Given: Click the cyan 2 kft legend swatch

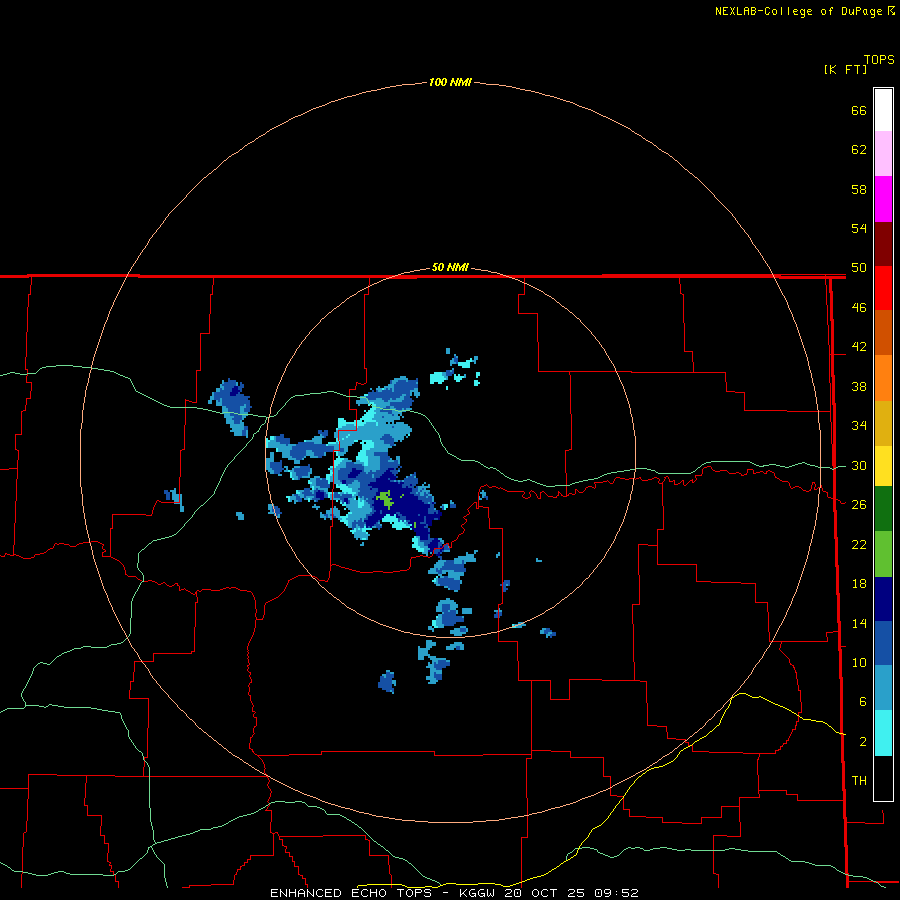Looking at the screenshot, I should click(x=883, y=733).
